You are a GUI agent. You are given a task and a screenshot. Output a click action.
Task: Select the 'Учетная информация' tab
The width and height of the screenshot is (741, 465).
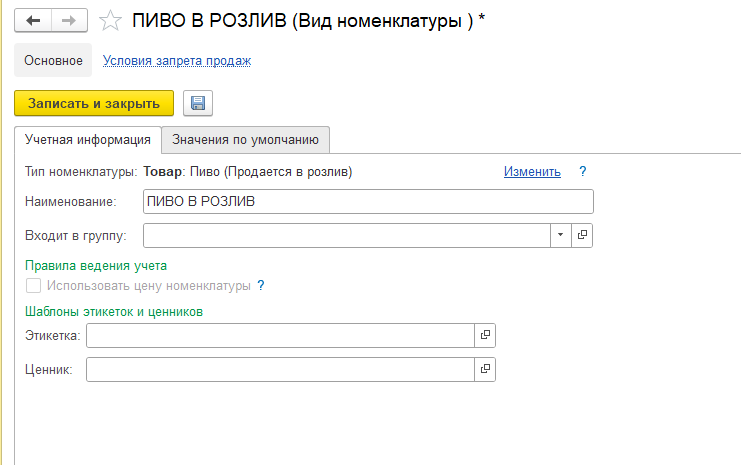pyautogui.click(x=88, y=140)
